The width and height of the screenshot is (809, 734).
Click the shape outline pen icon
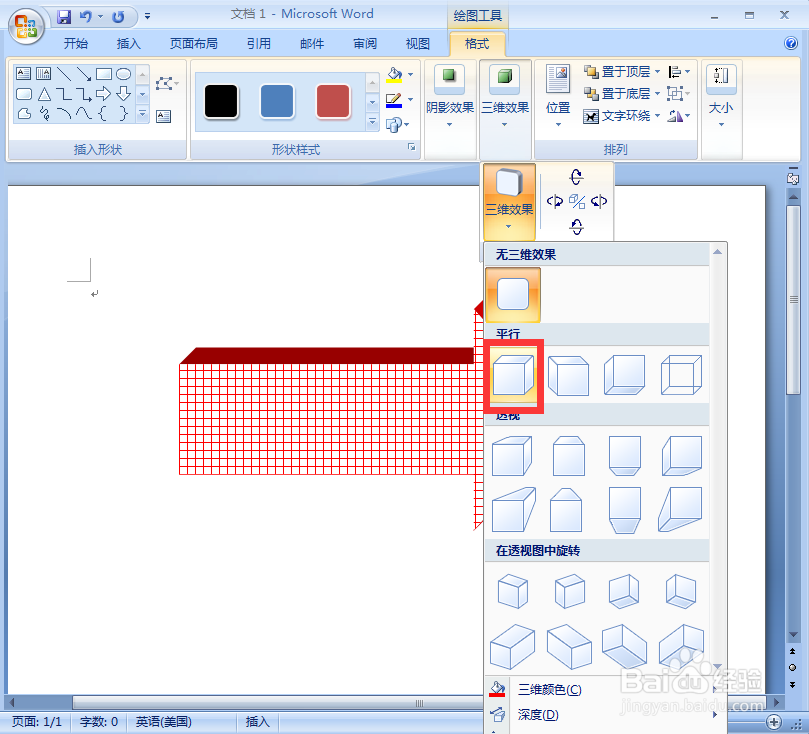(394, 100)
